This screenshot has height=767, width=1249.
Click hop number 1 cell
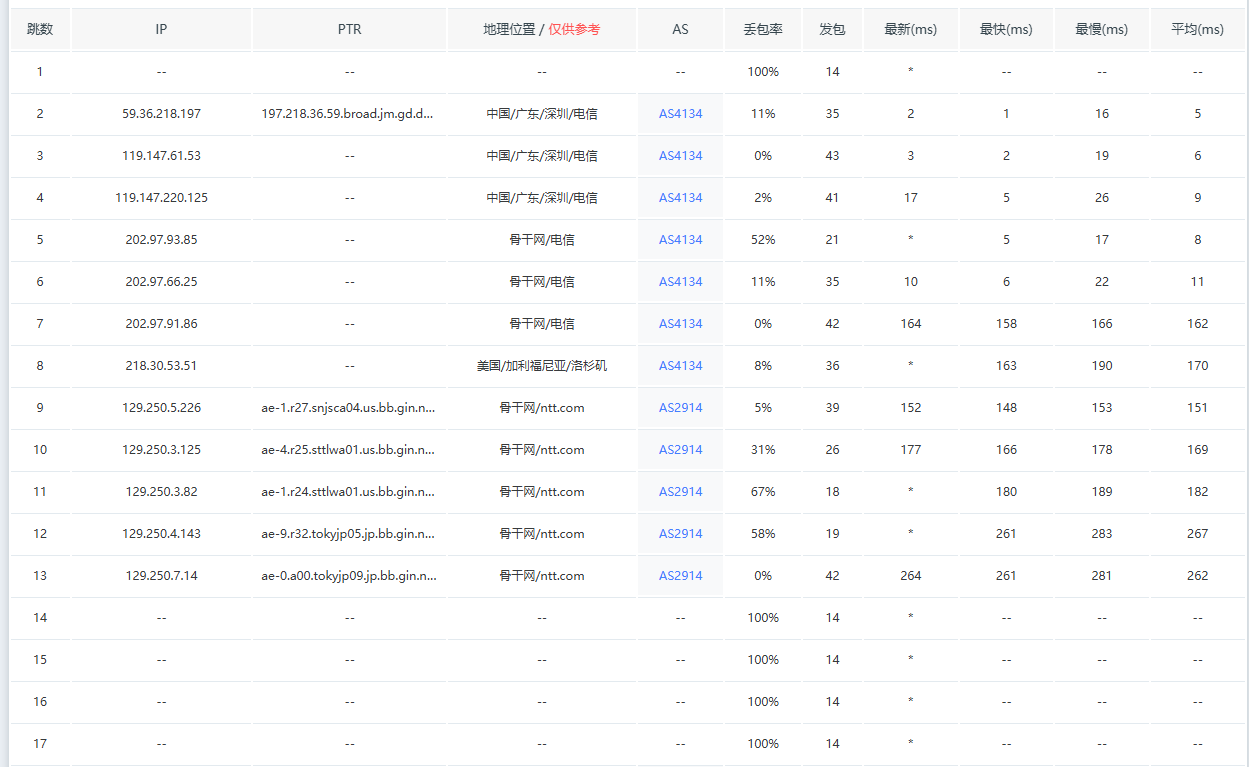pos(40,72)
